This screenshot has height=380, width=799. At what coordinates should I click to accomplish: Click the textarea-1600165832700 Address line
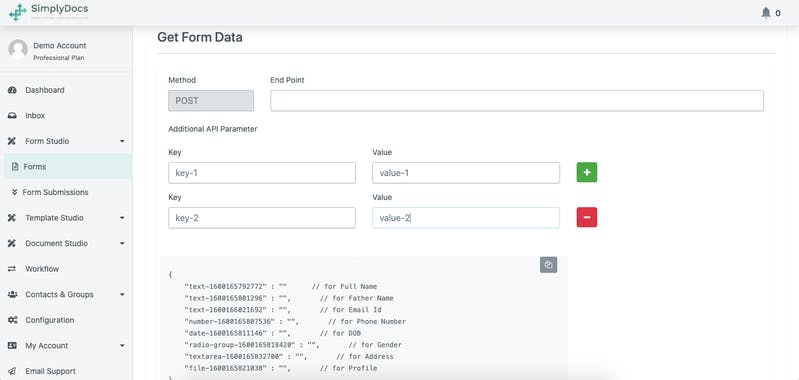289,357
